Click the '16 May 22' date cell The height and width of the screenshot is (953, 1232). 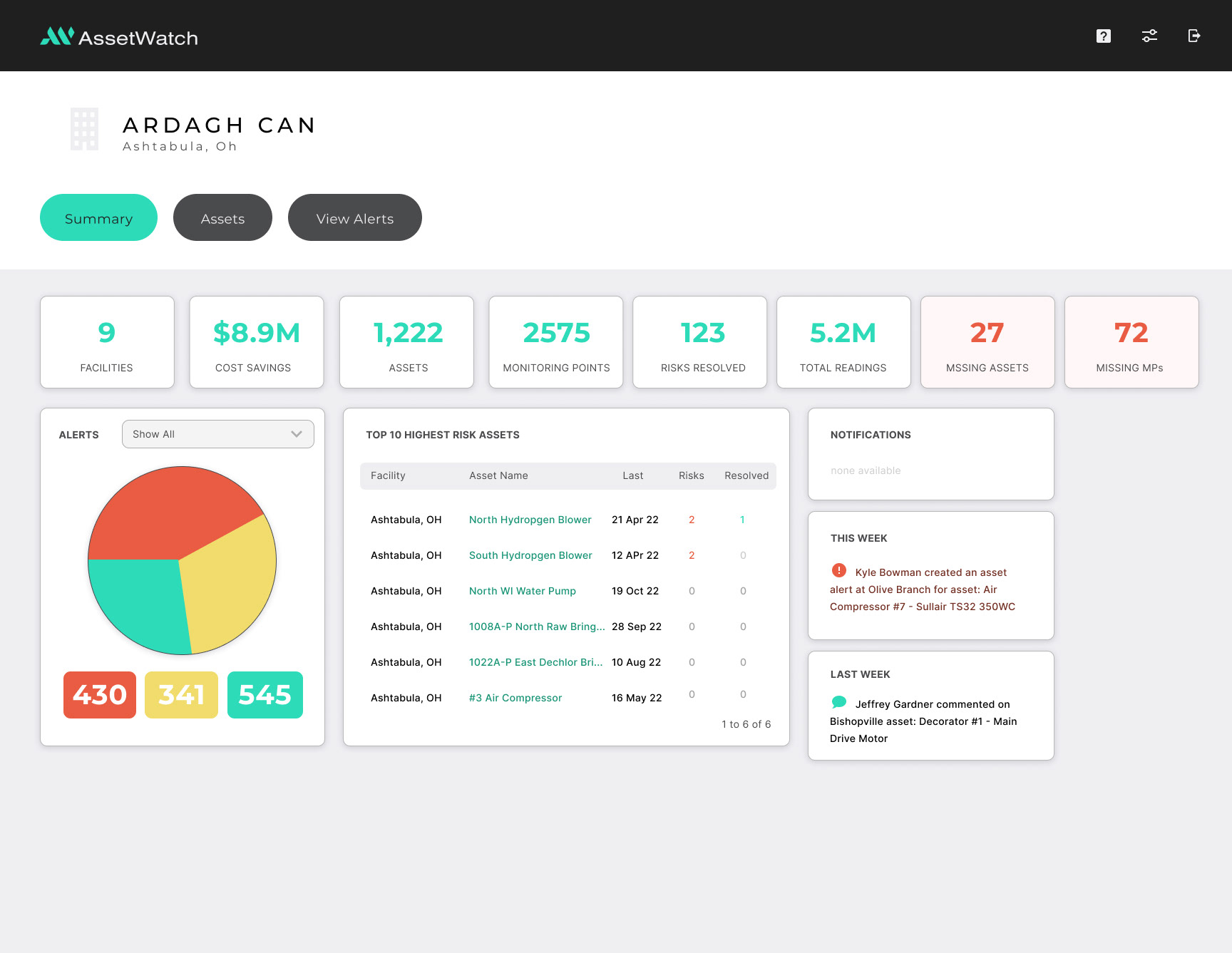point(637,698)
